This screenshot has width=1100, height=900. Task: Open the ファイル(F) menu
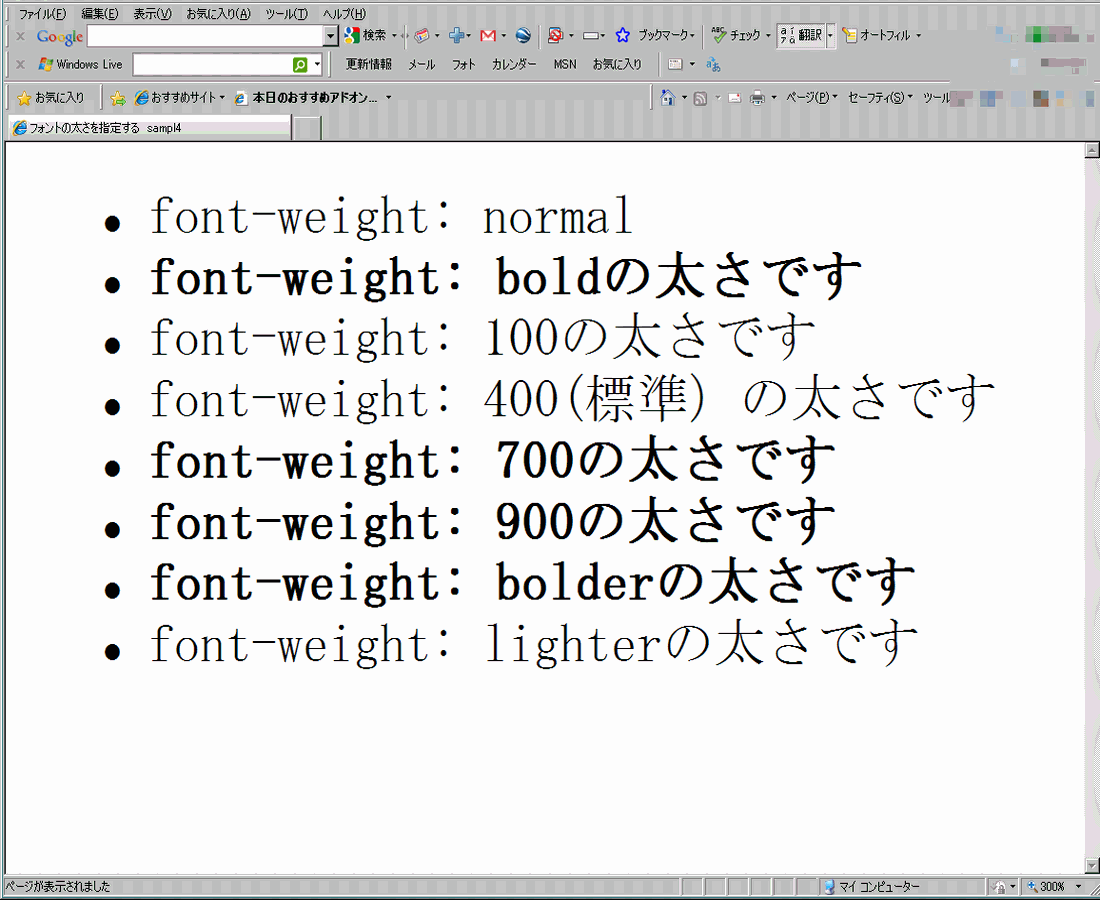coord(41,13)
